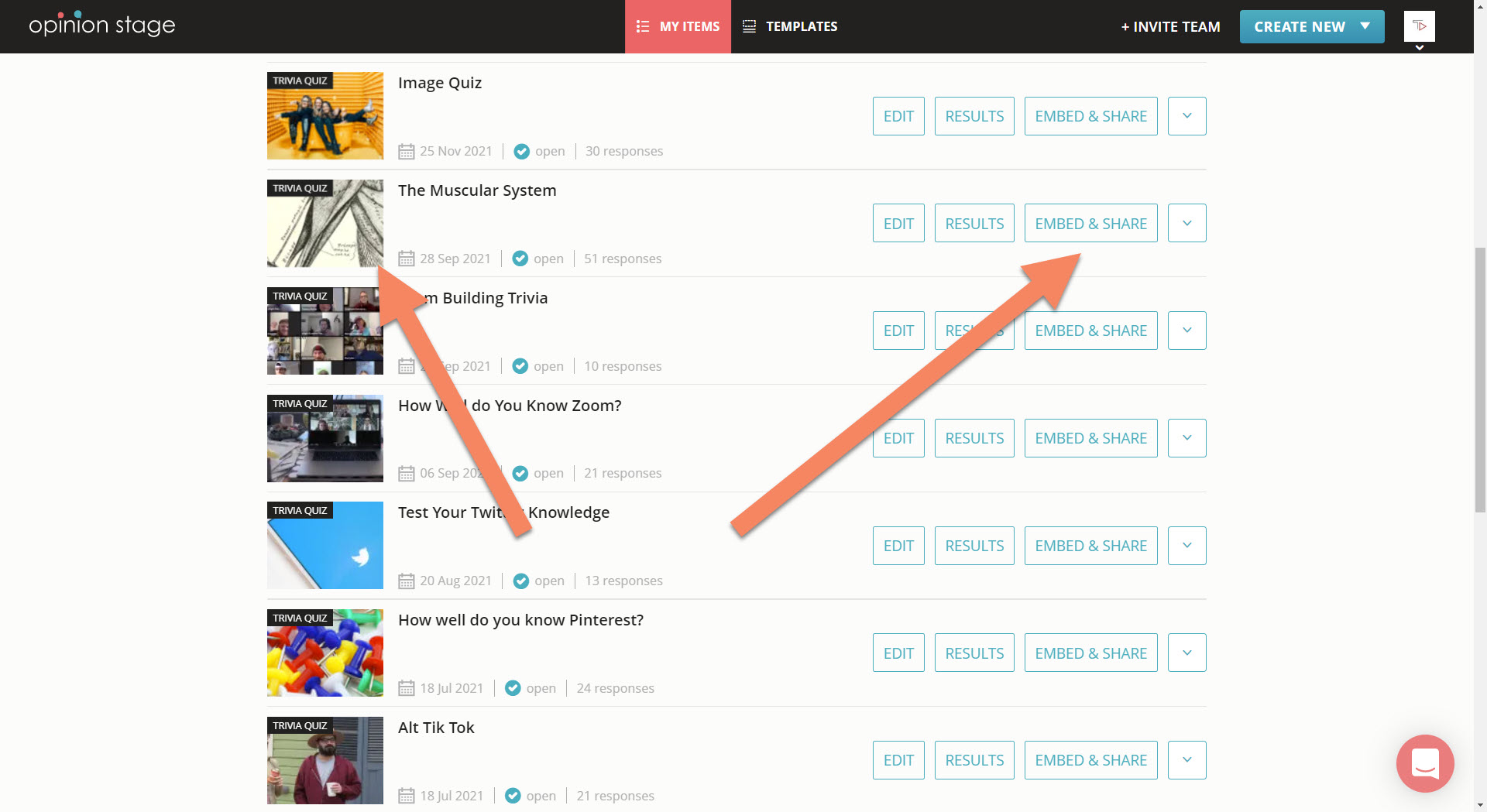Image resolution: width=1487 pixels, height=812 pixels.
Task: Open the Create New dropdown
Action: tap(1312, 26)
